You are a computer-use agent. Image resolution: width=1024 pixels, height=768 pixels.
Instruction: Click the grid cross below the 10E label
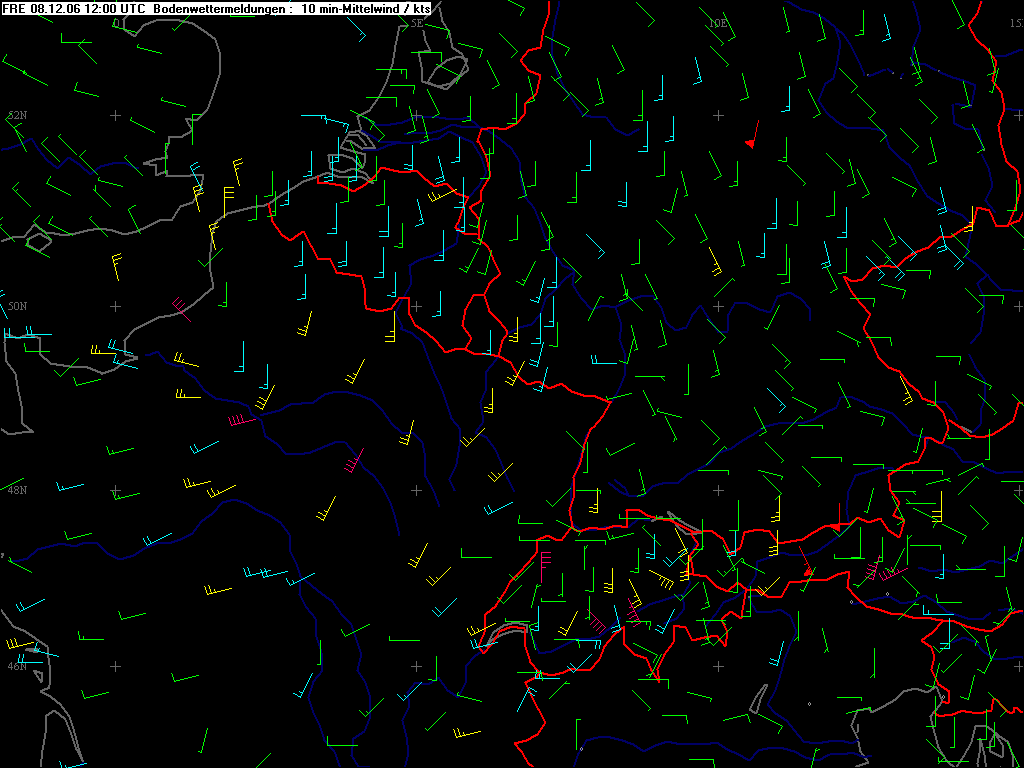point(717,116)
